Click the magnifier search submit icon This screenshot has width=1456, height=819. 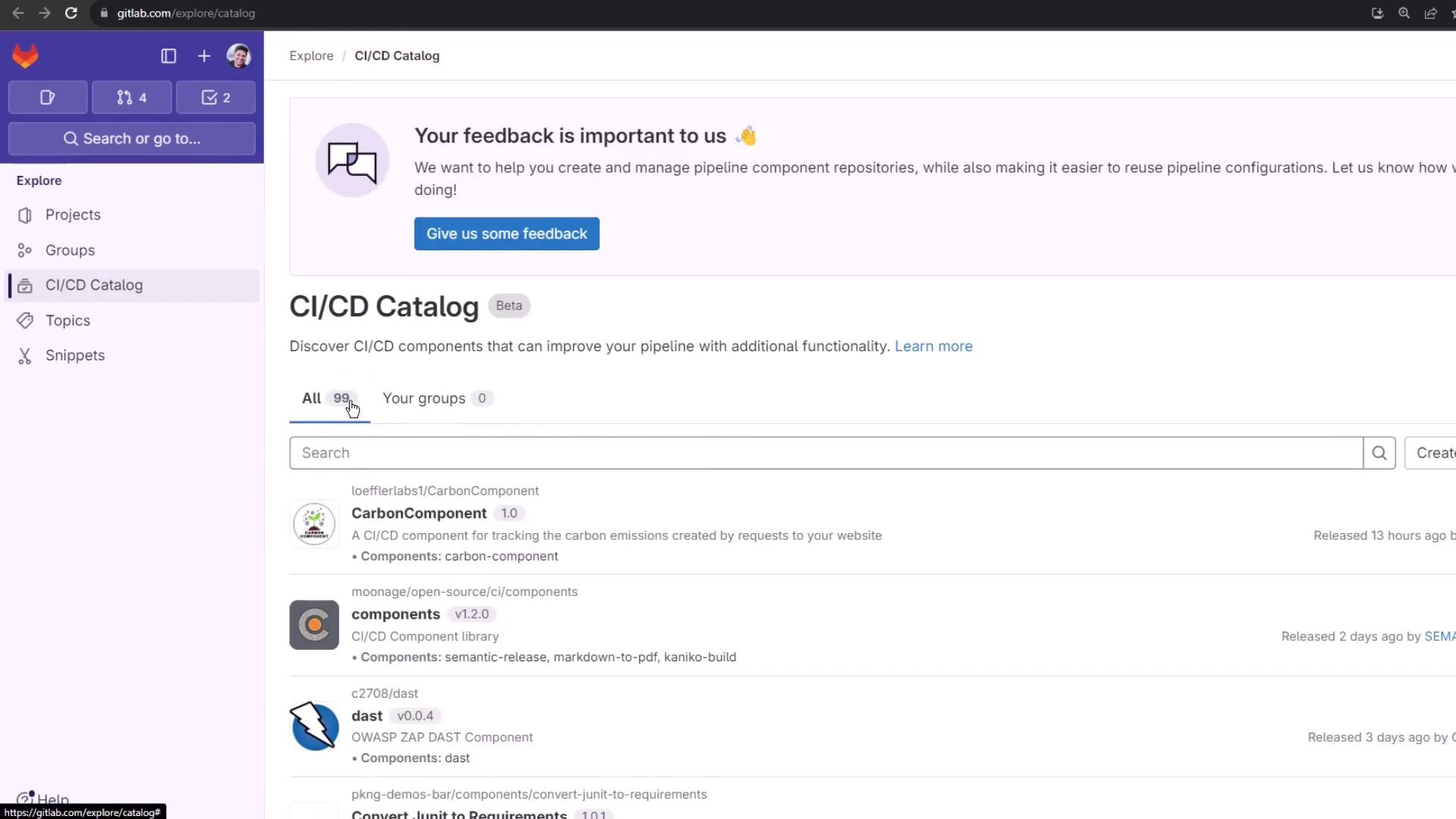[x=1379, y=453]
